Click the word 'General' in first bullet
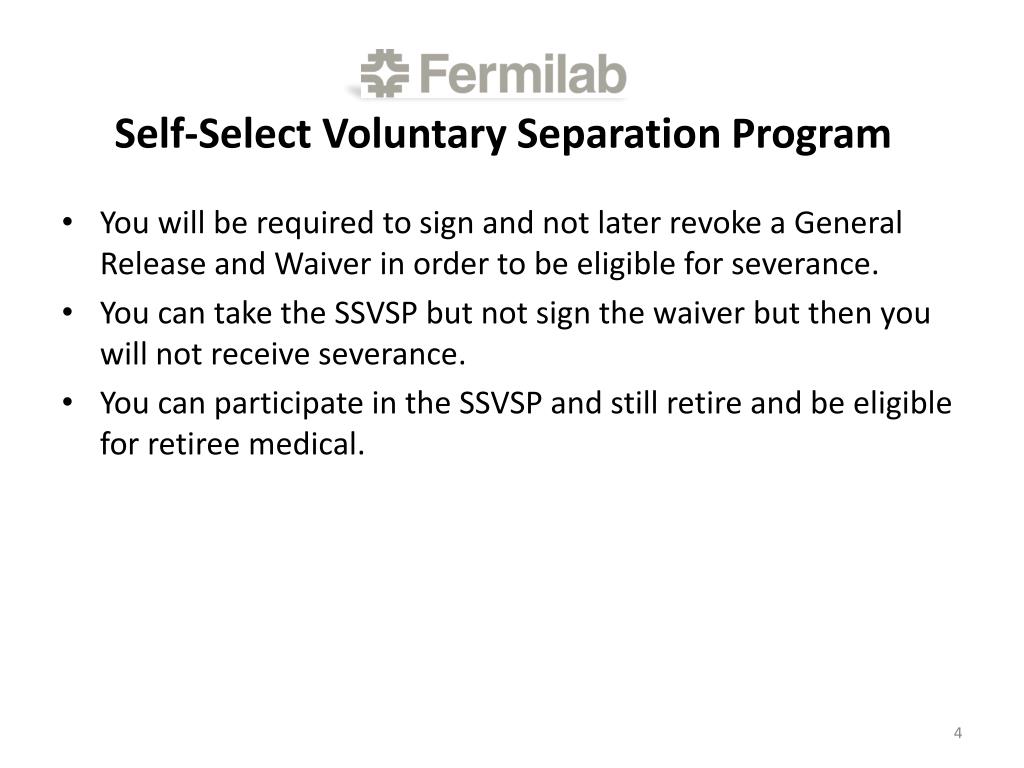Image resolution: width=1024 pixels, height=768 pixels. (848, 223)
